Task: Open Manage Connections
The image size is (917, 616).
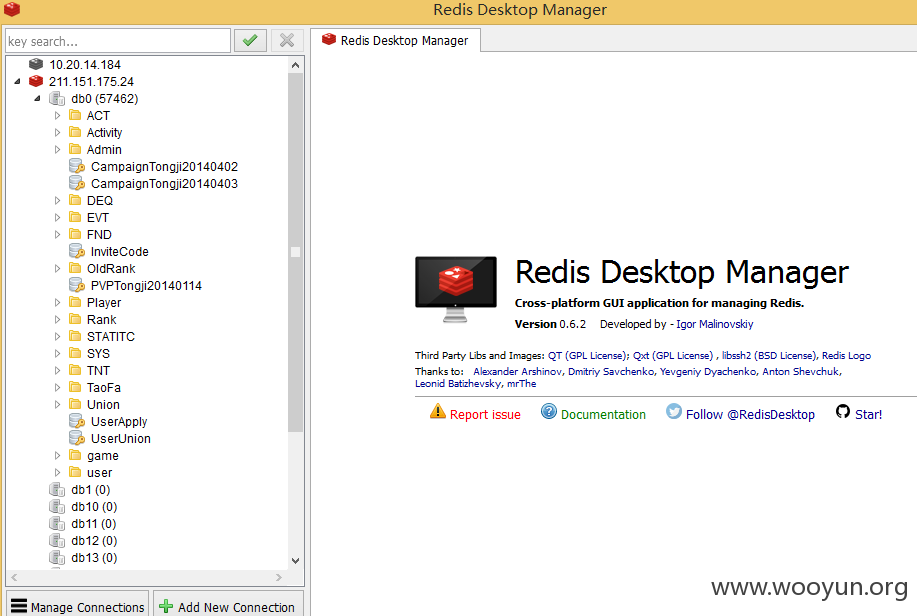Action: point(78,606)
